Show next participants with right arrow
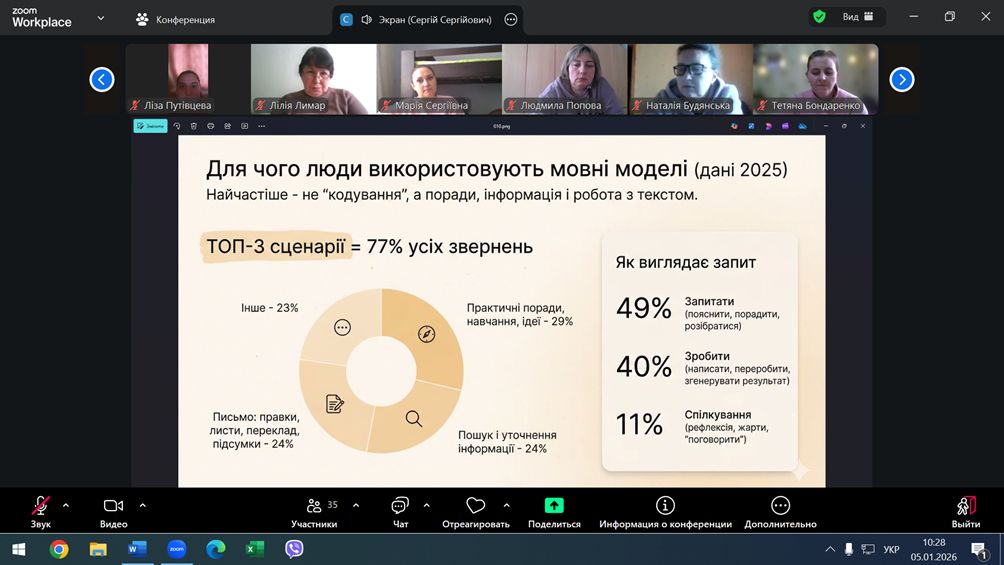 point(901,79)
